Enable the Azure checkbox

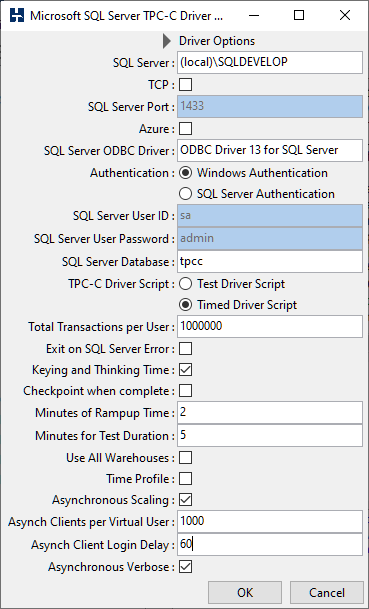pos(185,129)
